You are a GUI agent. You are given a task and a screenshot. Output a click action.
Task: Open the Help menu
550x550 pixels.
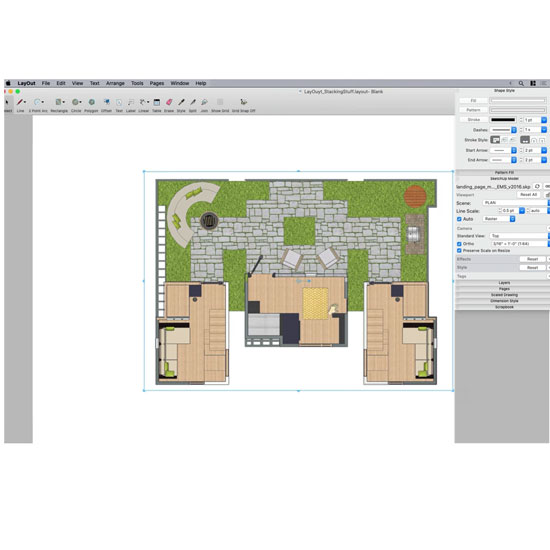(x=201, y=83)
